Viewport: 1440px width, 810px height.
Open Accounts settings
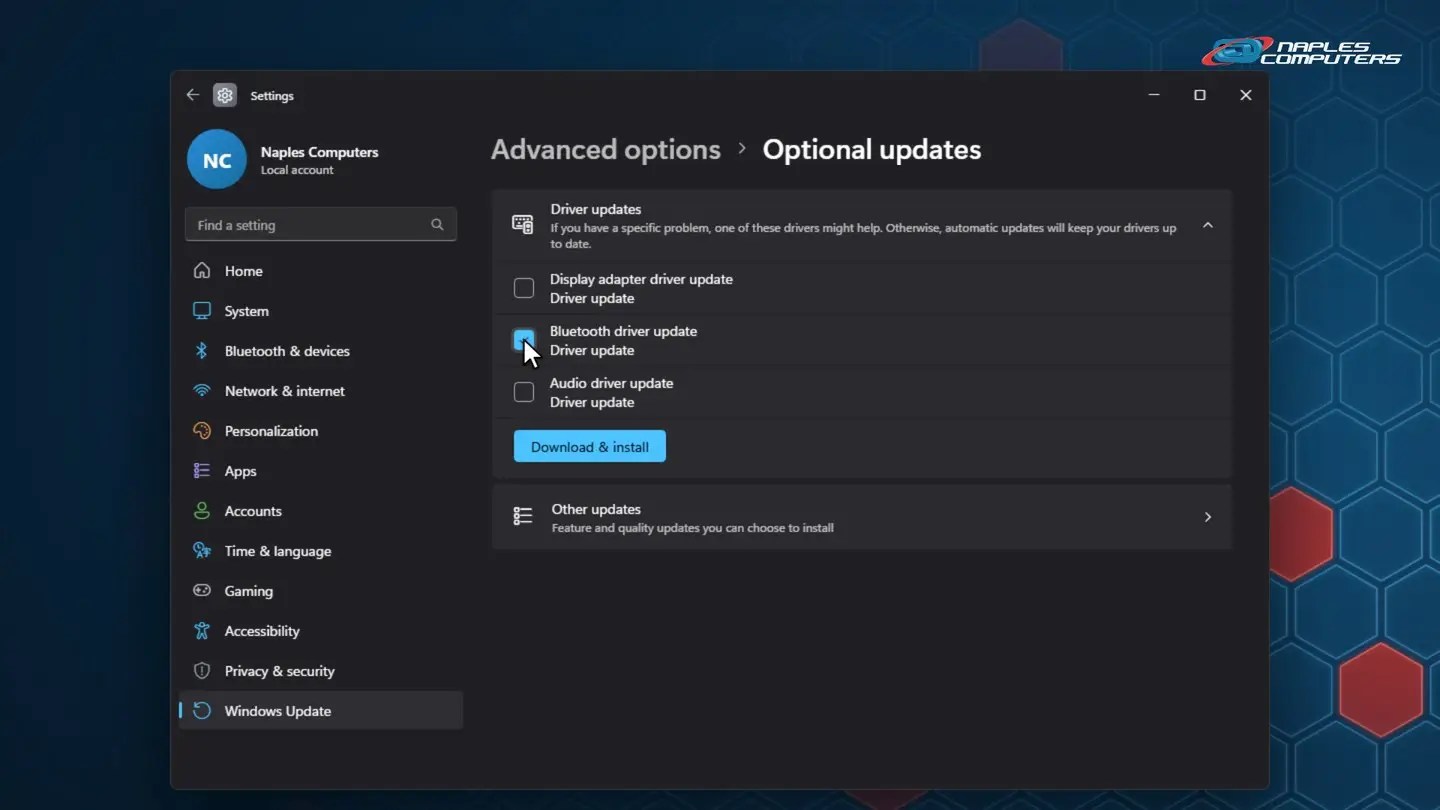click(321, 511)
